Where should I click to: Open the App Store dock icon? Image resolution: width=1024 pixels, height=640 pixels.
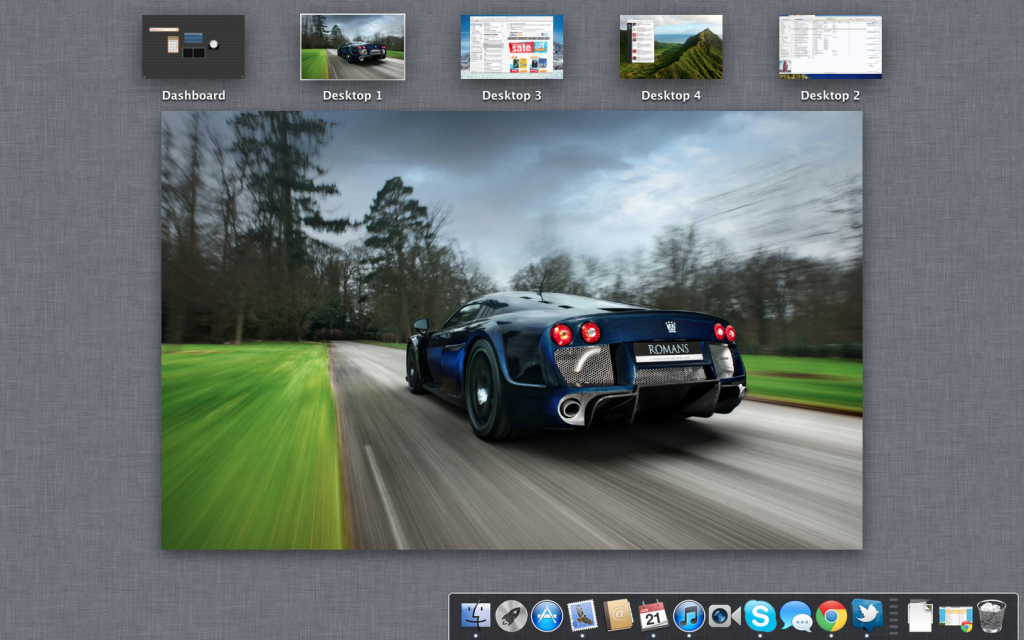pyautogui.click(x=547, y=615)
